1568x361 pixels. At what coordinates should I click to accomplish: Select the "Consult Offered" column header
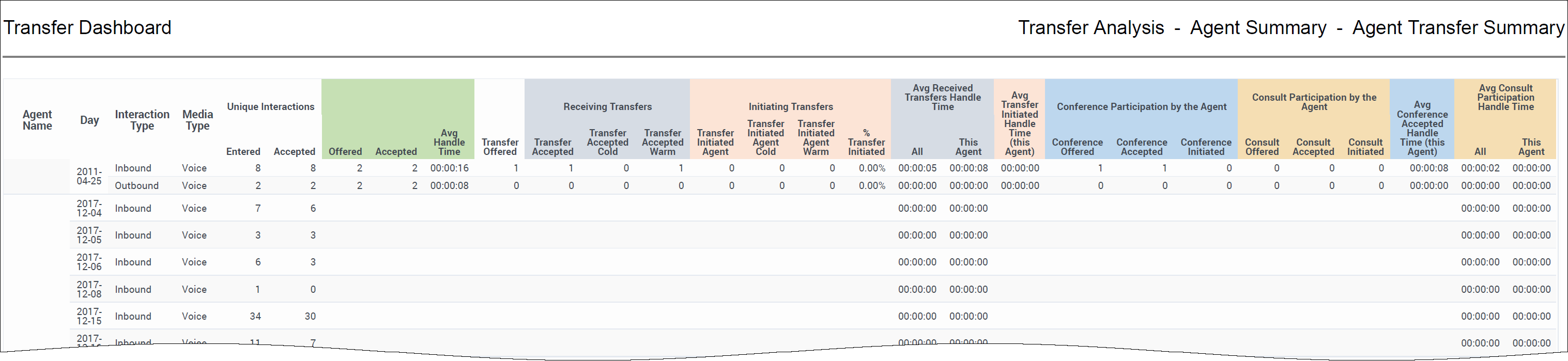point(1262,147)
